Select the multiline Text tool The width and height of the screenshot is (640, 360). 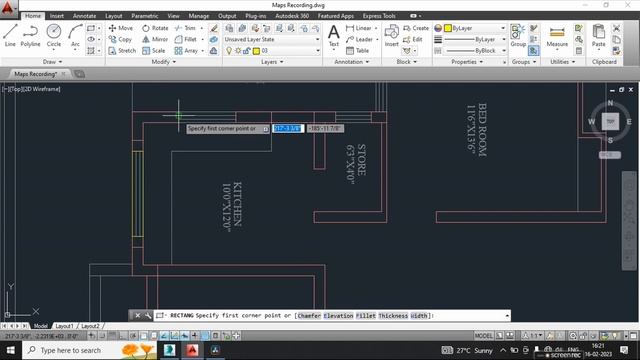tap(333, 35)
